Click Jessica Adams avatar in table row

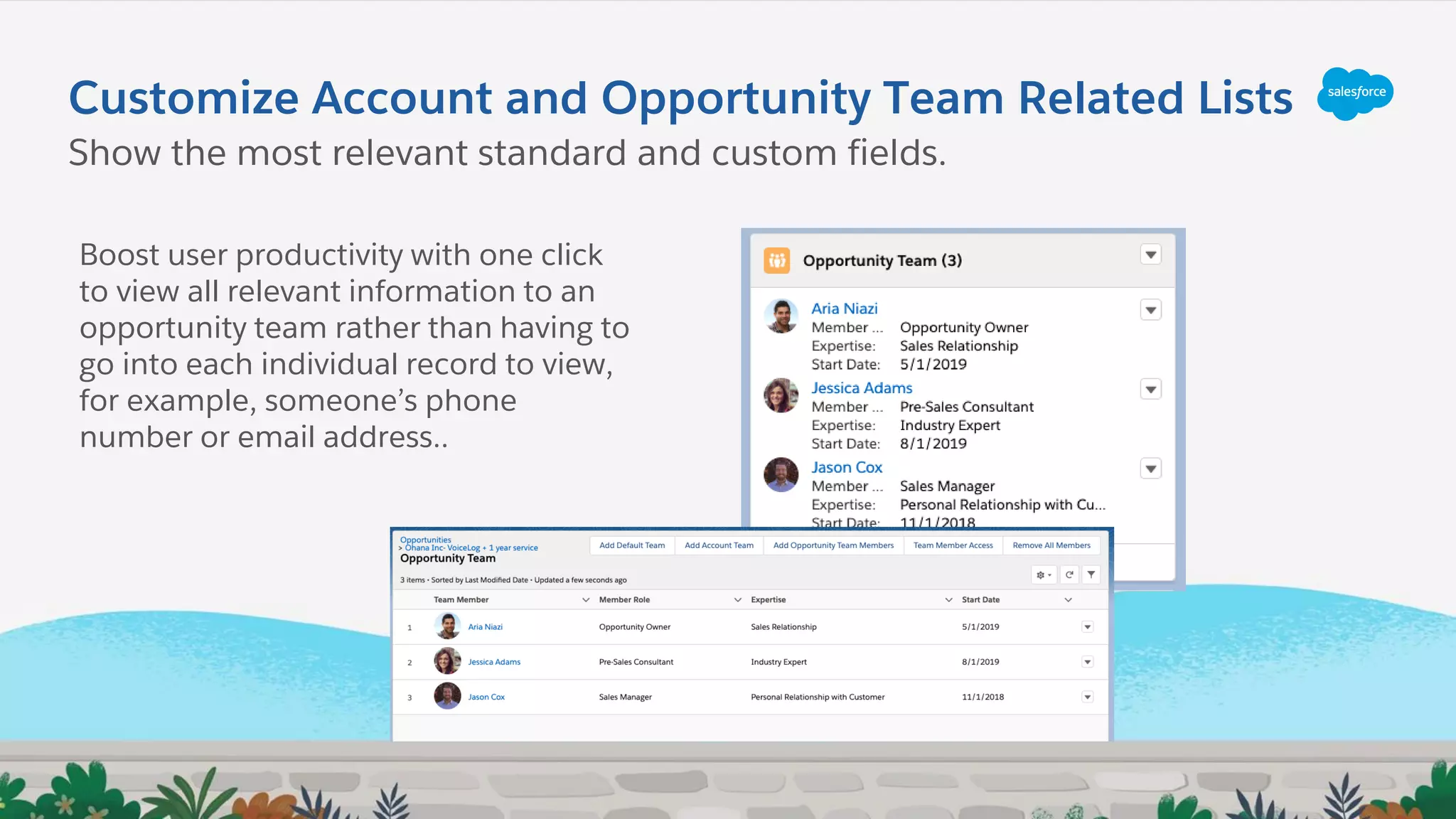coord(447,660)
